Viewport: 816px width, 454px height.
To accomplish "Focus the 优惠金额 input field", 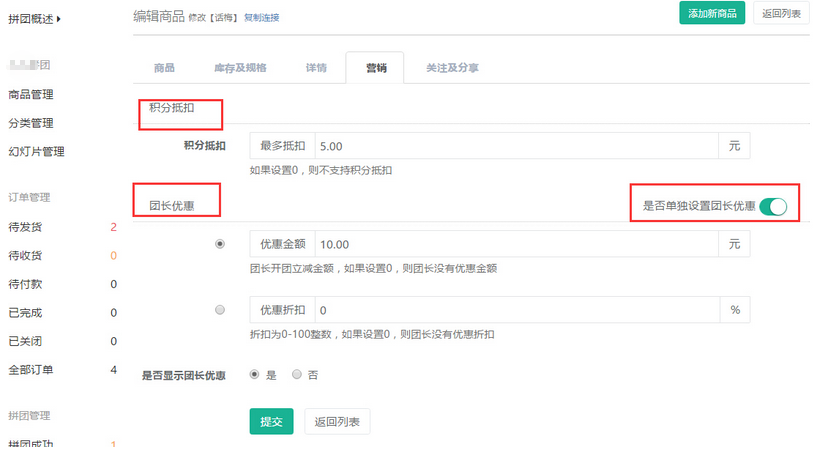I will tap(515, 245).
